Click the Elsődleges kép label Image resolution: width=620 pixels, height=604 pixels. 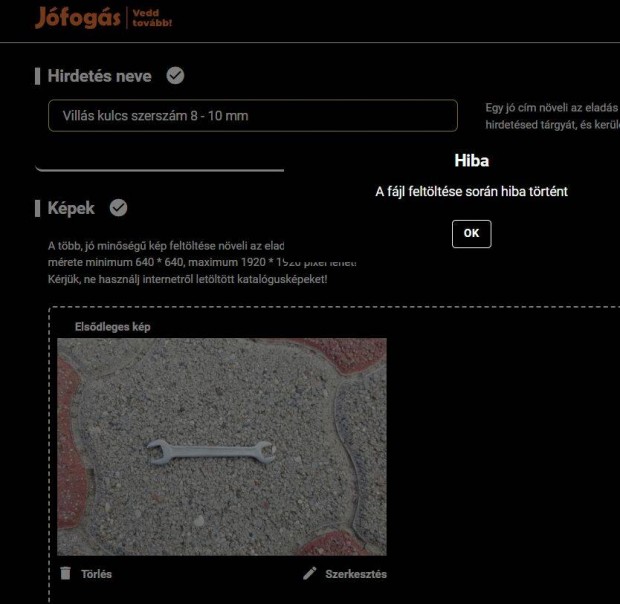(x=113, y=327)
